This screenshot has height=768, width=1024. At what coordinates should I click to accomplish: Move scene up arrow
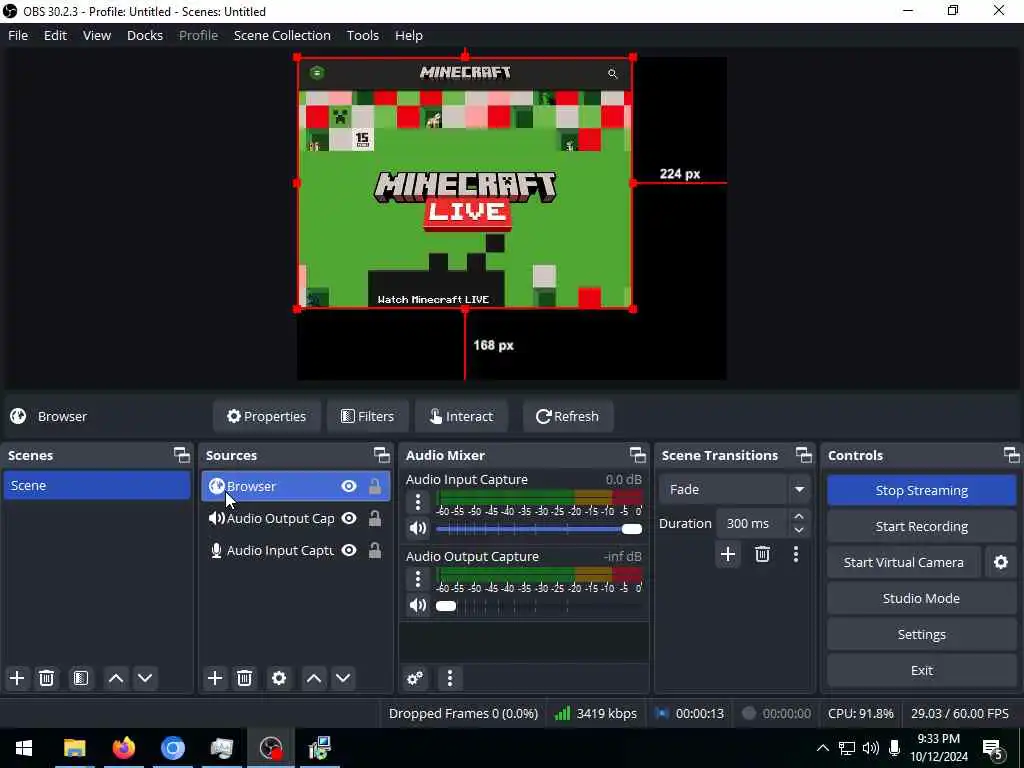click(116, 678)
